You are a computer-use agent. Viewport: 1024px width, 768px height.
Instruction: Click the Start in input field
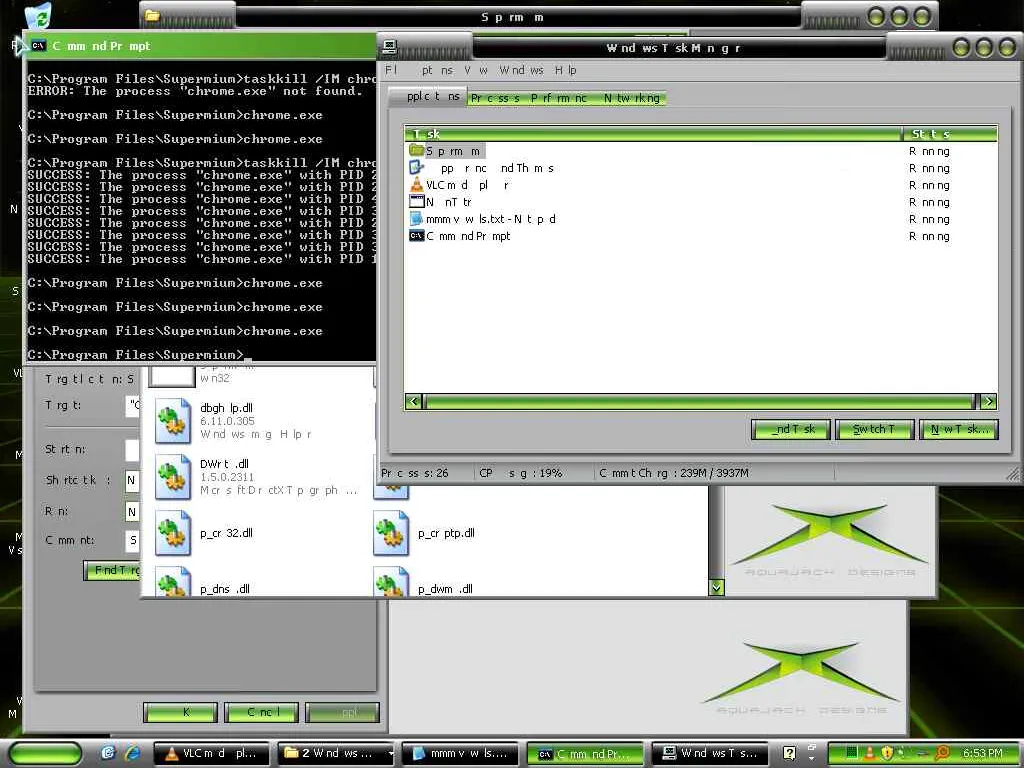tap(133, 450)
